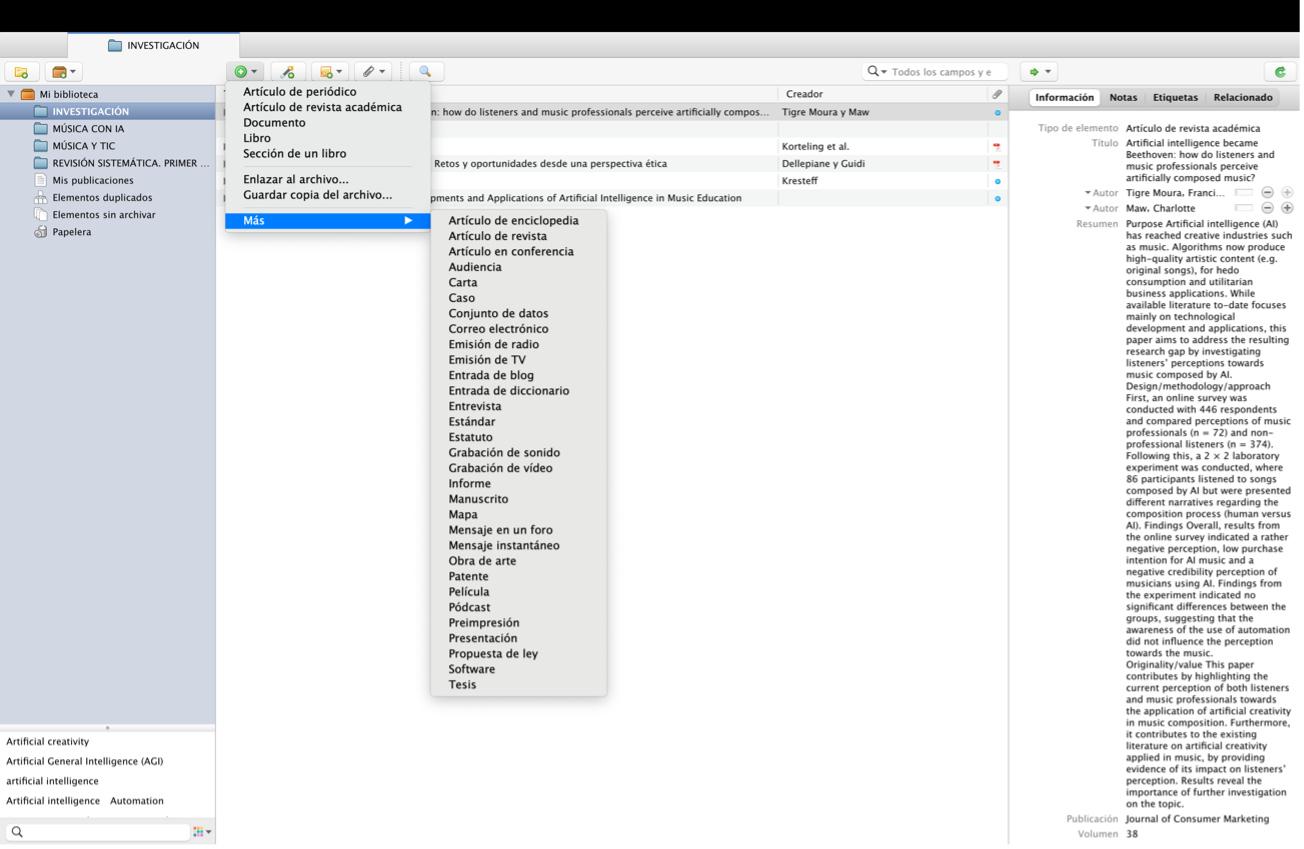Filter by the Artificial creativity tag
Screen dimensions: 1304x849
pyautogui.click(x=48, y=742)
